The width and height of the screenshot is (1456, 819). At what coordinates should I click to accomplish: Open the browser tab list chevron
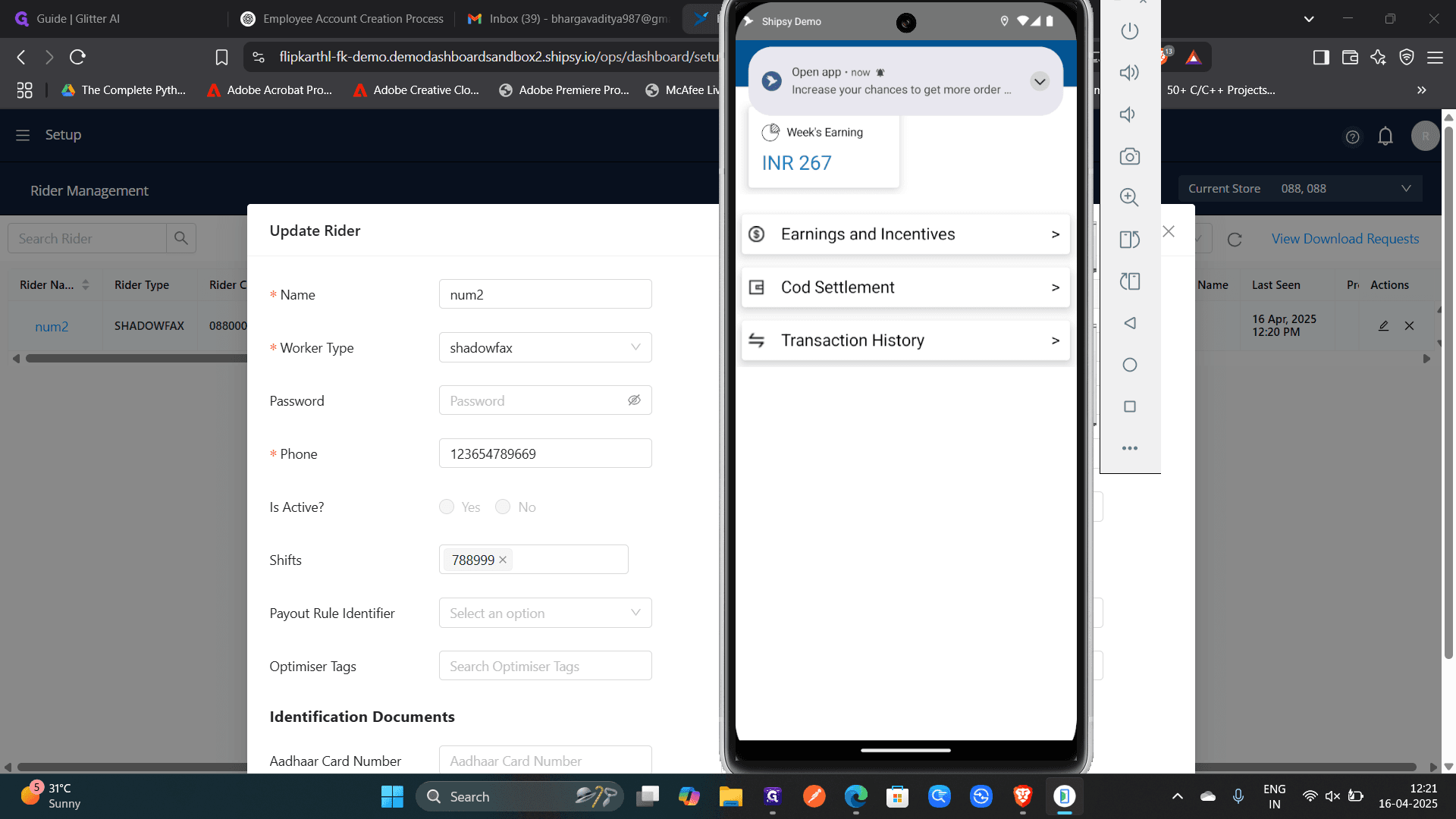pyautogui.click(x=1309, y=19)
